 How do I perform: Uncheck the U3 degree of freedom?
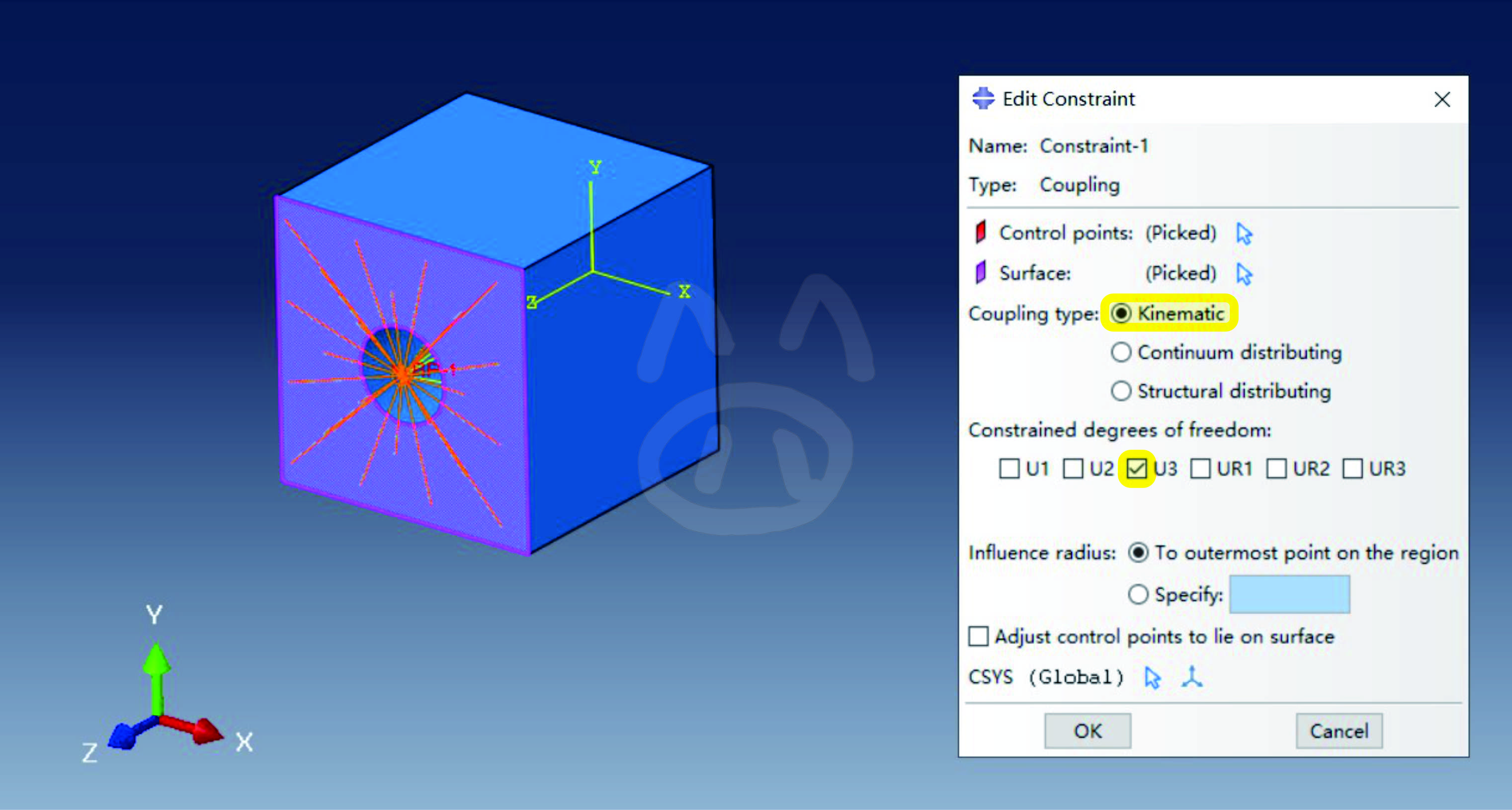1136,469
